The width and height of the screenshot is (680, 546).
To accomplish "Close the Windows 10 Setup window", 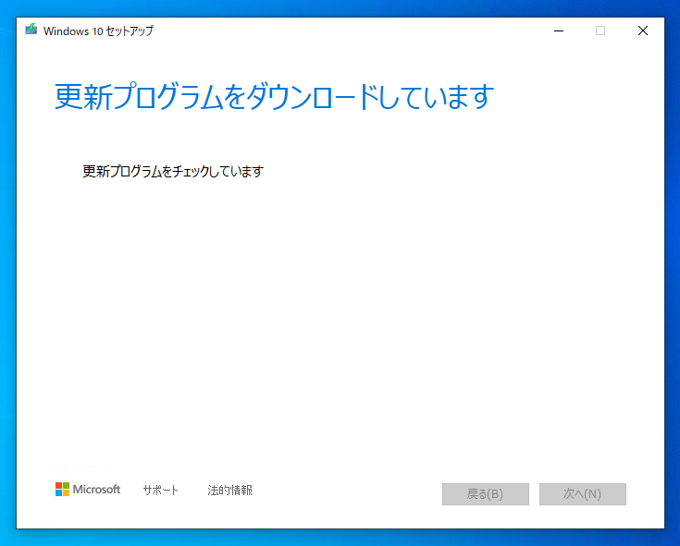I will pos(643,31).
